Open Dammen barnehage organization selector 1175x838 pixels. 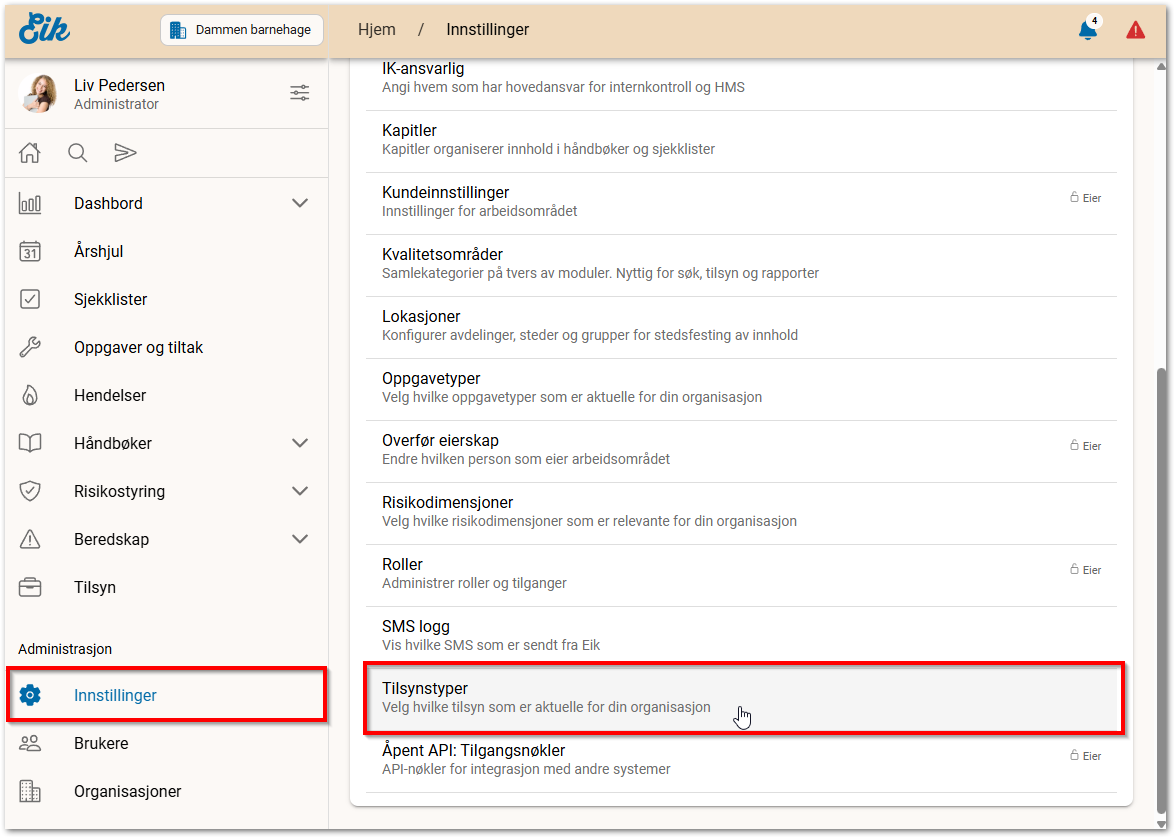tap(241, 30)
